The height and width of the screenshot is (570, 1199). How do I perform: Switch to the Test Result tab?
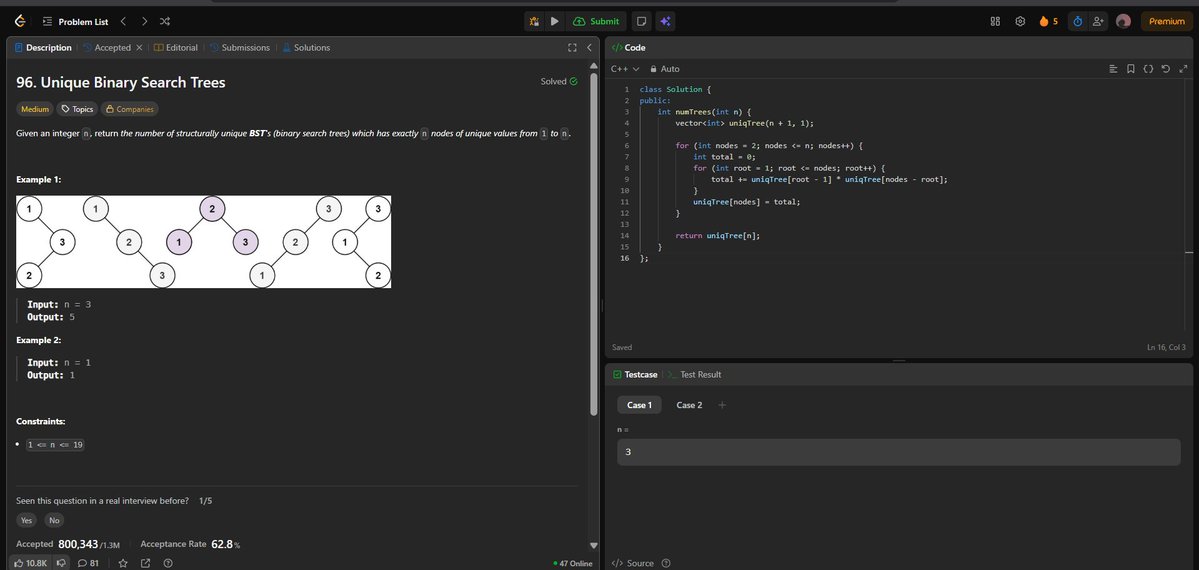[694, 375]
